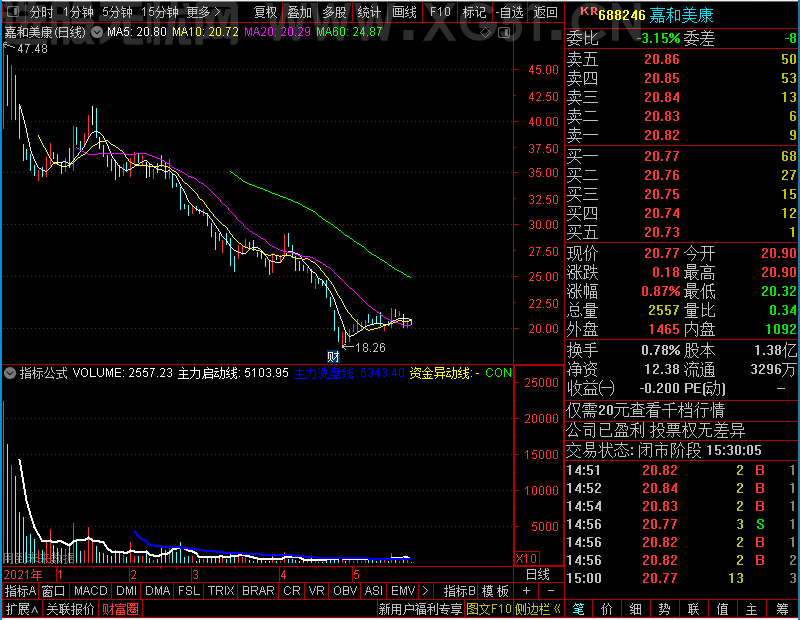Click the 新用户福利专享 link
This screenshot has width=800, height=620.
[x=420, y=609]
